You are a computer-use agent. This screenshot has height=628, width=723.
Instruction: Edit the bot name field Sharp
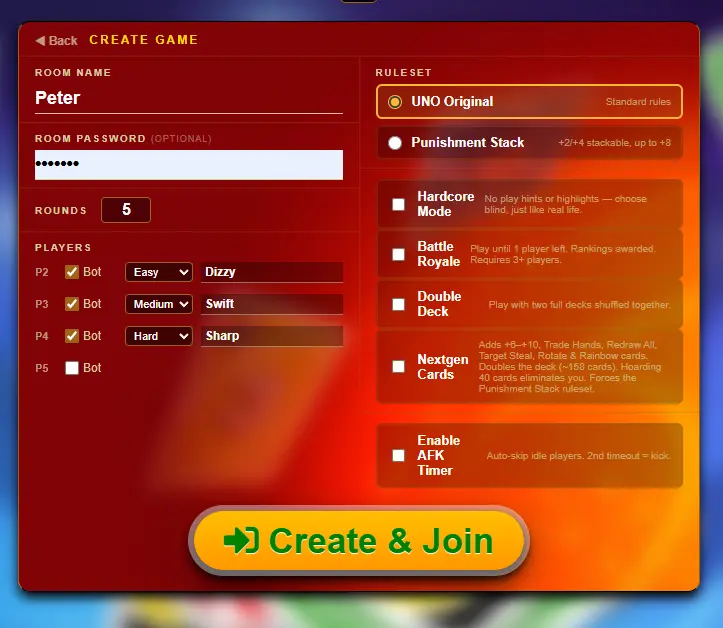[272, 336]
